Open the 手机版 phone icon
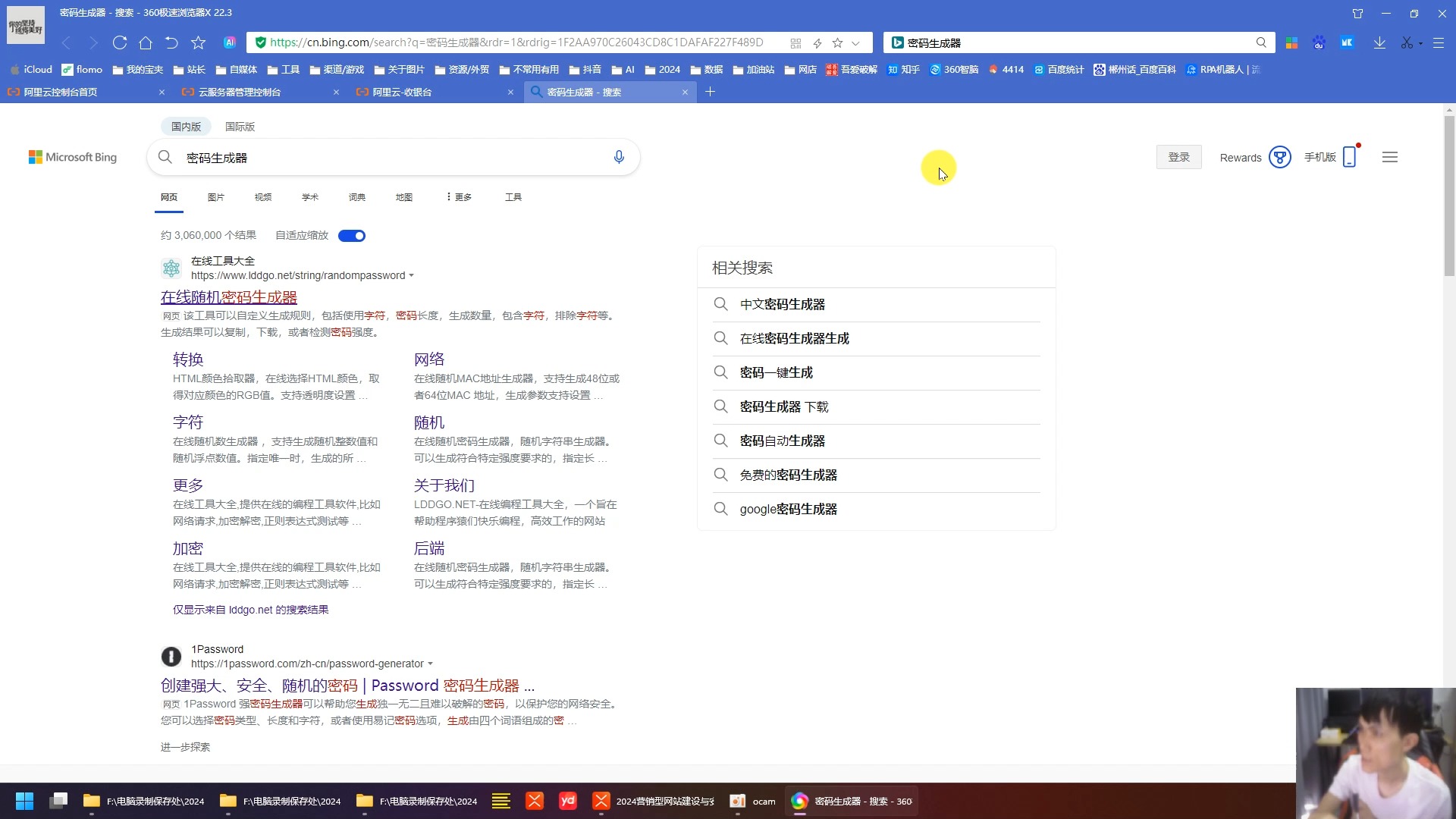The width and height of the screenshot is (1456, 819). (x=1349, y=157)
